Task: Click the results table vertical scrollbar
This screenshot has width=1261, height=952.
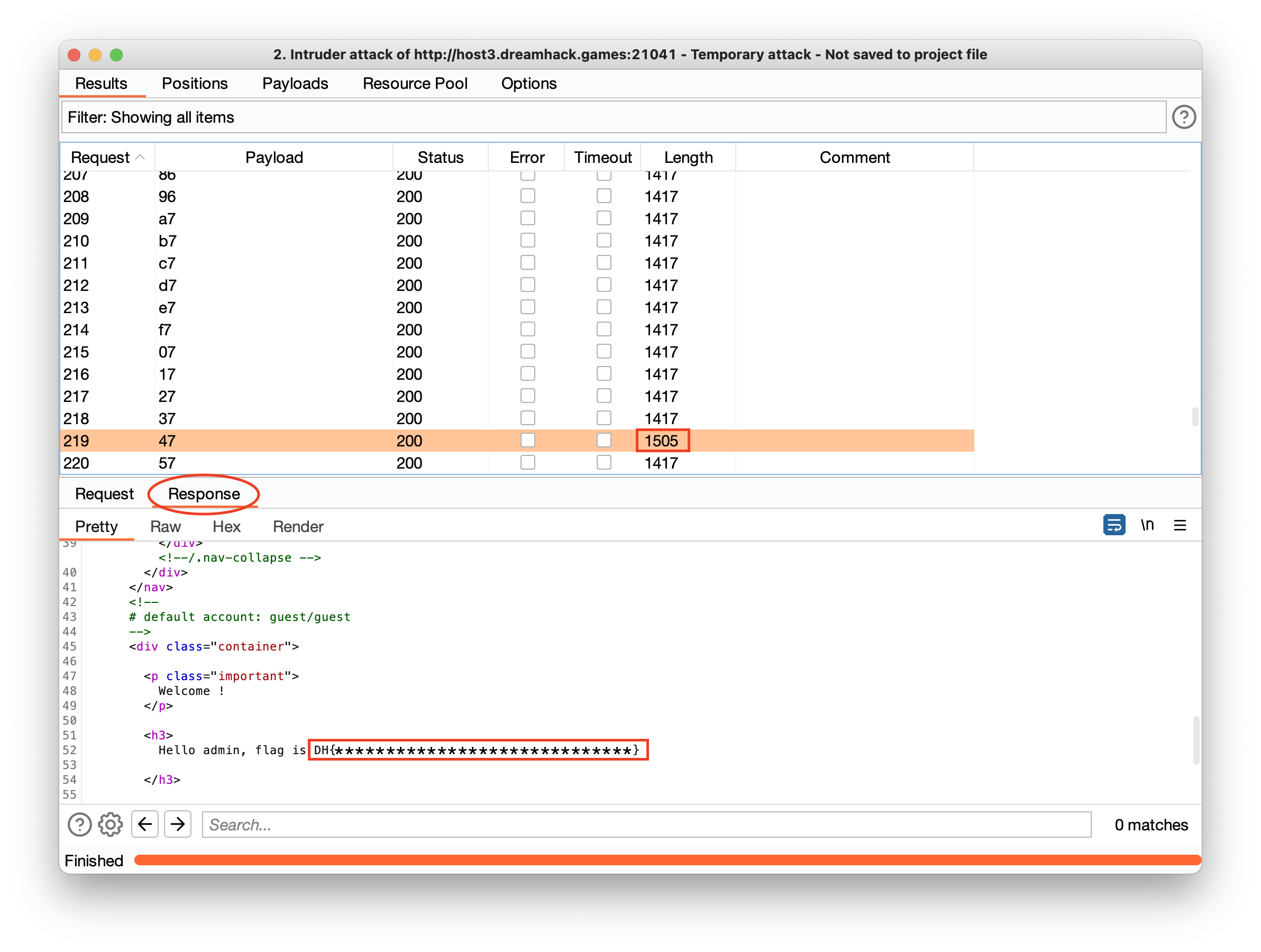Action: point(1195,417)
